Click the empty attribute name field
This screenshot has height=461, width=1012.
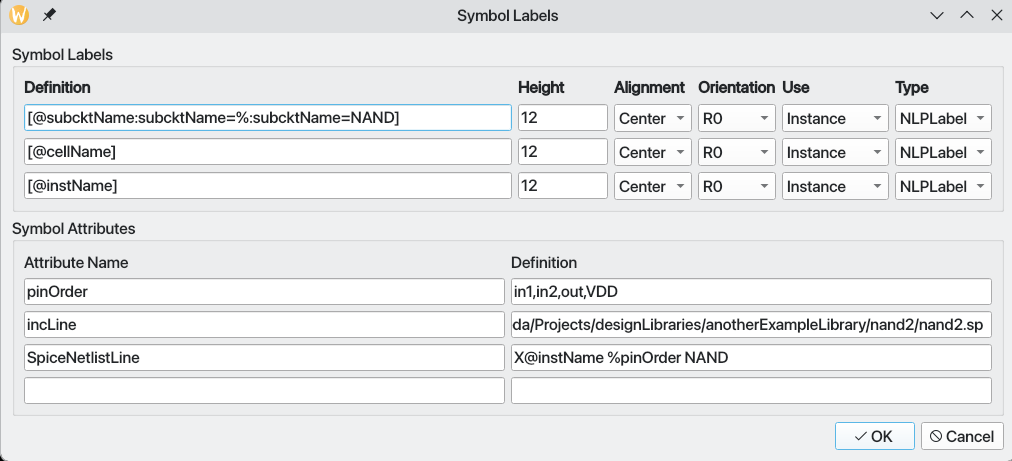(264, 391)
